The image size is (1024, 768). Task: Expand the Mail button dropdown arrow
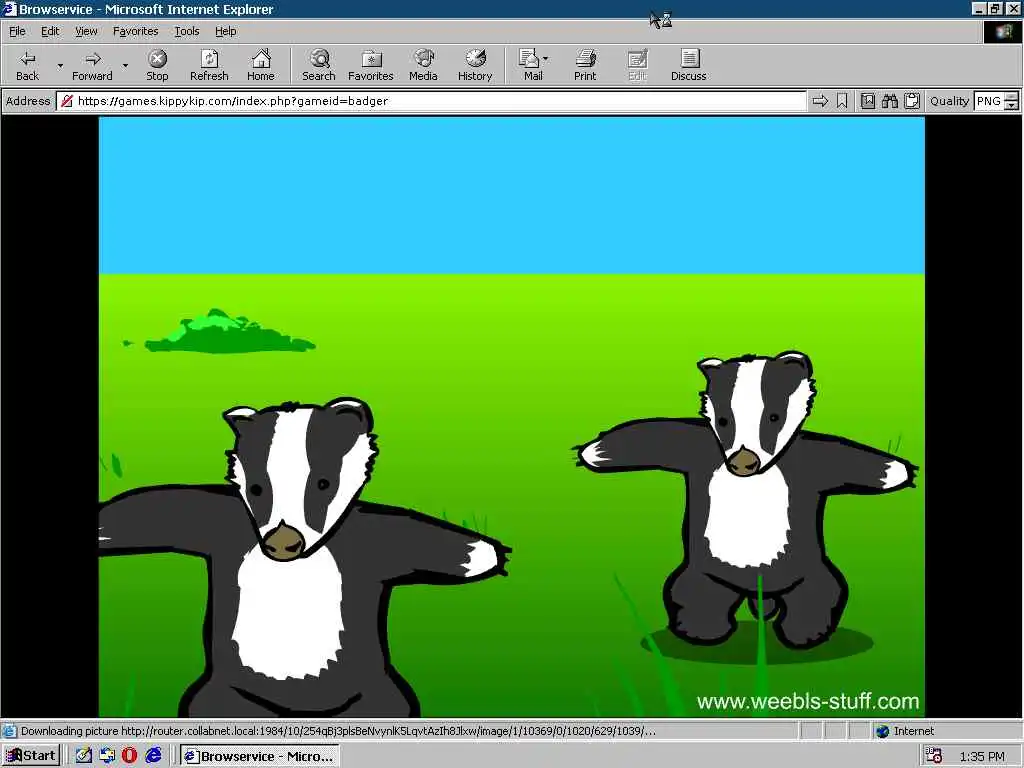point(545,59)
